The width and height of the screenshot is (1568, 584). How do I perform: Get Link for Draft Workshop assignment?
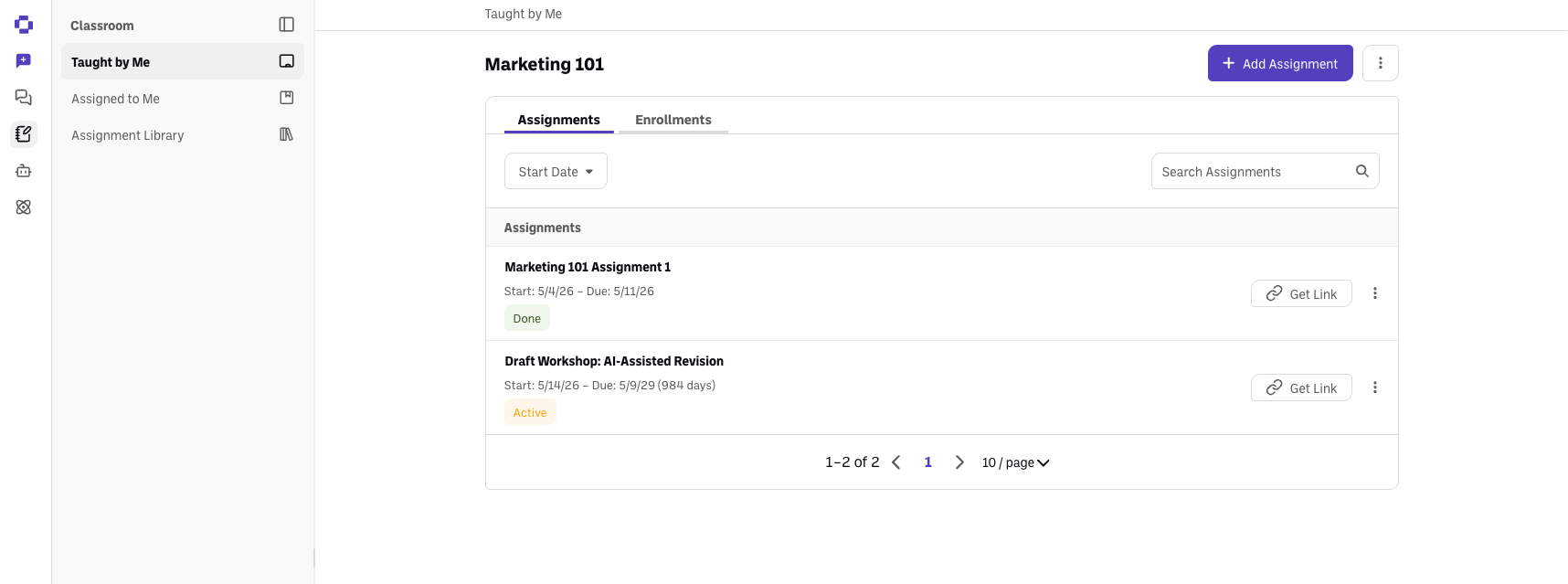[1301, 388]
